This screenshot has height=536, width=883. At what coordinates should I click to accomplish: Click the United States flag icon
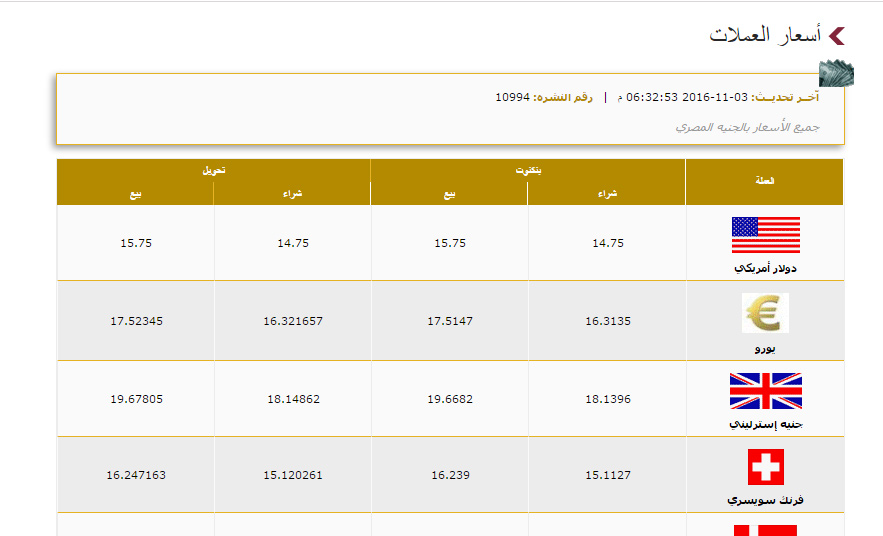point(765,235)
